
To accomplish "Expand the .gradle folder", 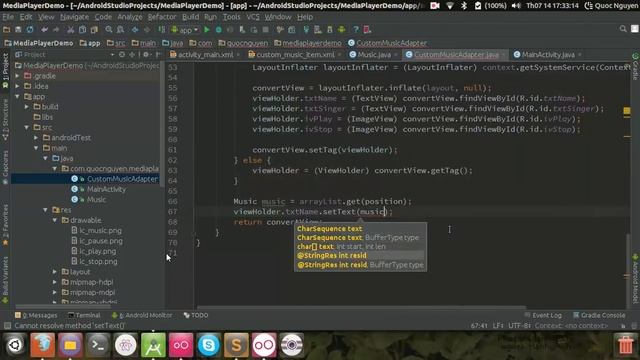I will click(x=18, y=76).
